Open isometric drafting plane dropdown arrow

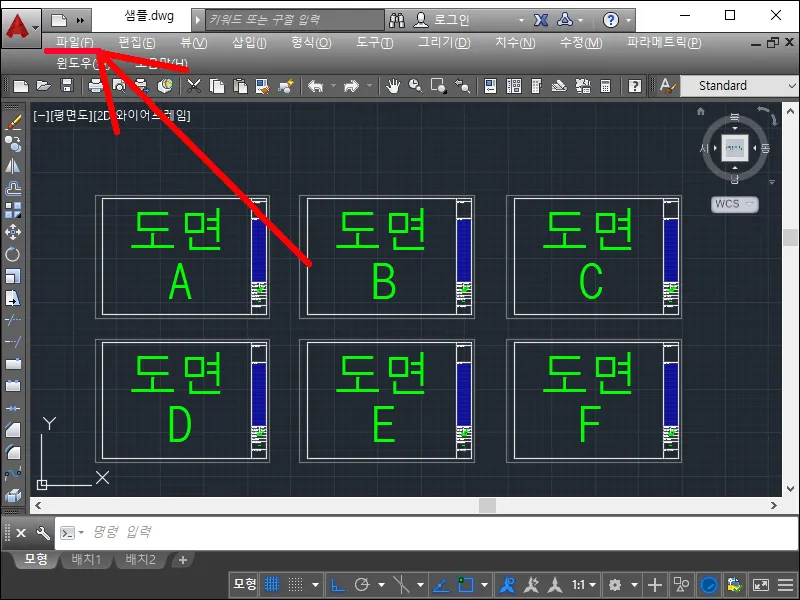[x=420, y=585]
